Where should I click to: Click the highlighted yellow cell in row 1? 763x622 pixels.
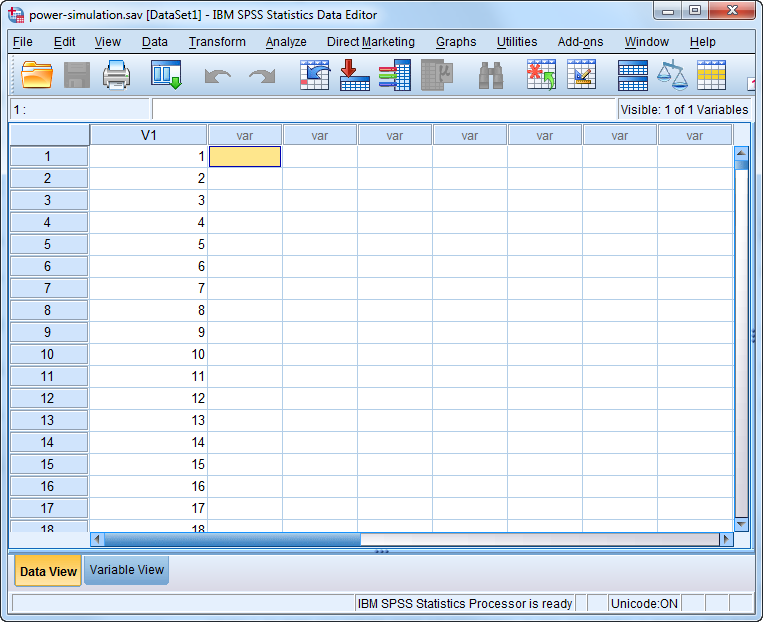click(245, 157)
